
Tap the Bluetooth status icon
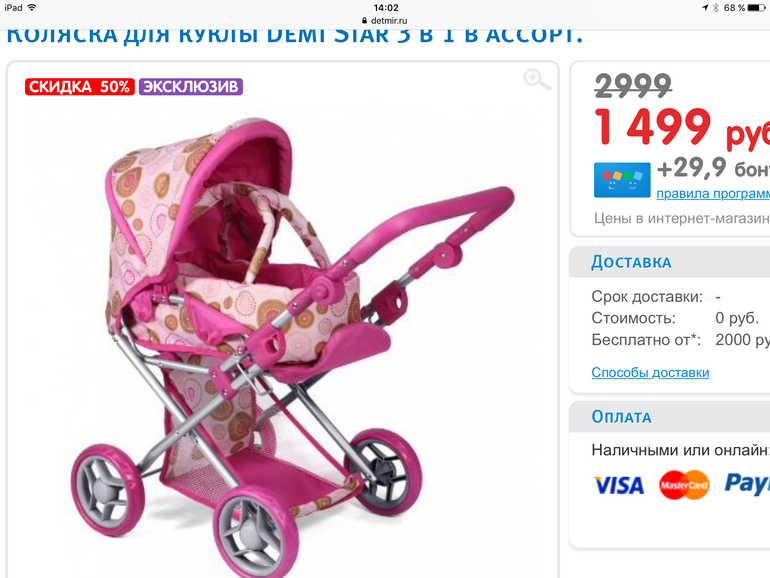pyautogui.click(x=716, y=7)
